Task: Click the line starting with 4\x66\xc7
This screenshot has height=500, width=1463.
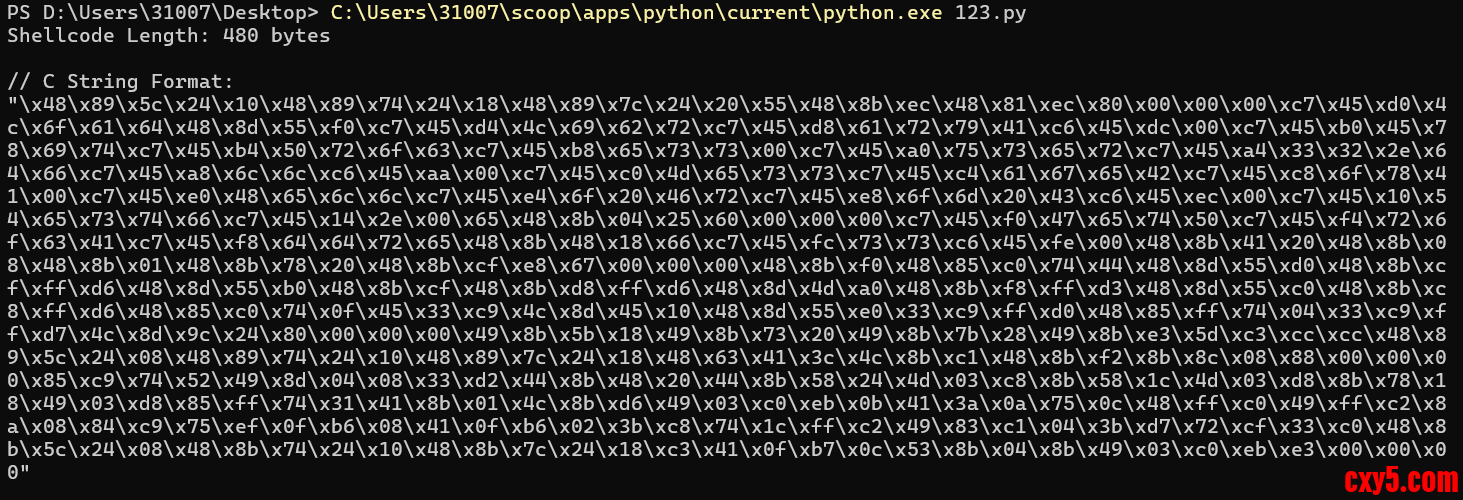Action: click(x=731, y=168)
